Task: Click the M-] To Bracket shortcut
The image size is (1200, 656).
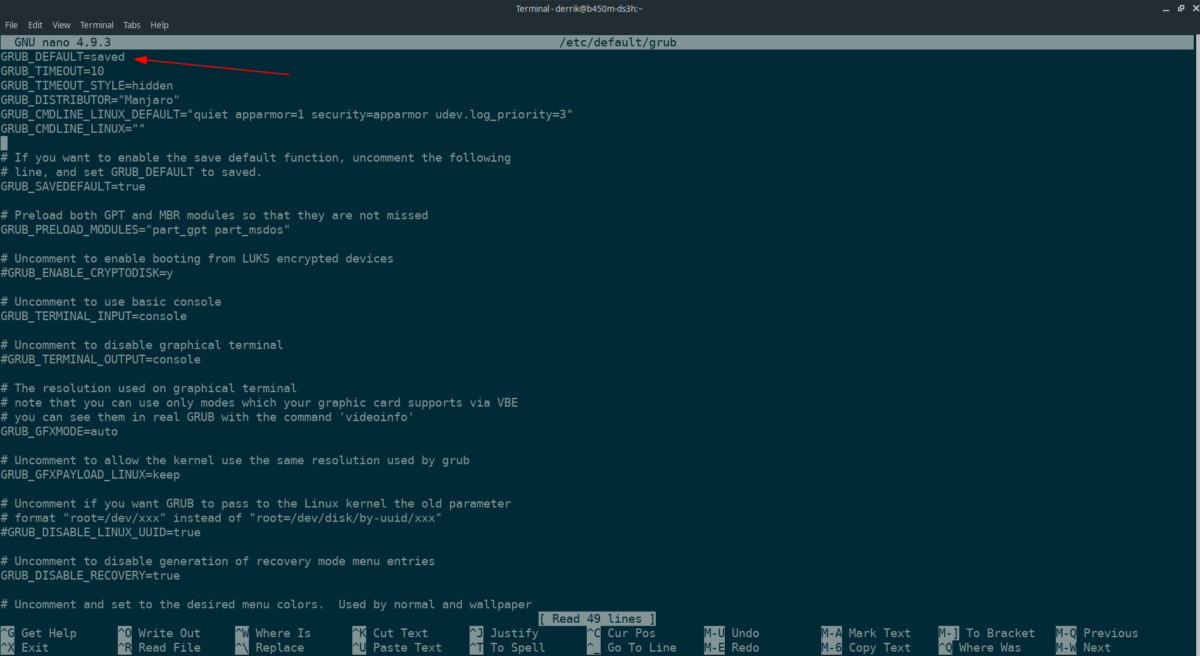Action: tap(987, 633)
